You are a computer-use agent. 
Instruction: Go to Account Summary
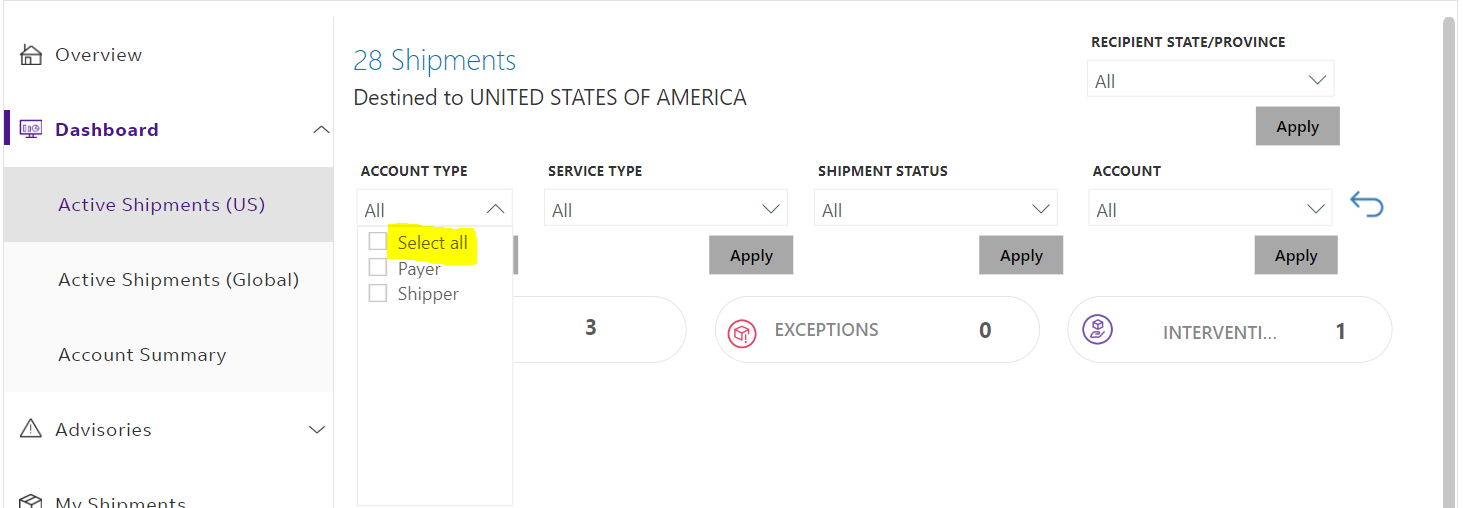pos(142,355)
